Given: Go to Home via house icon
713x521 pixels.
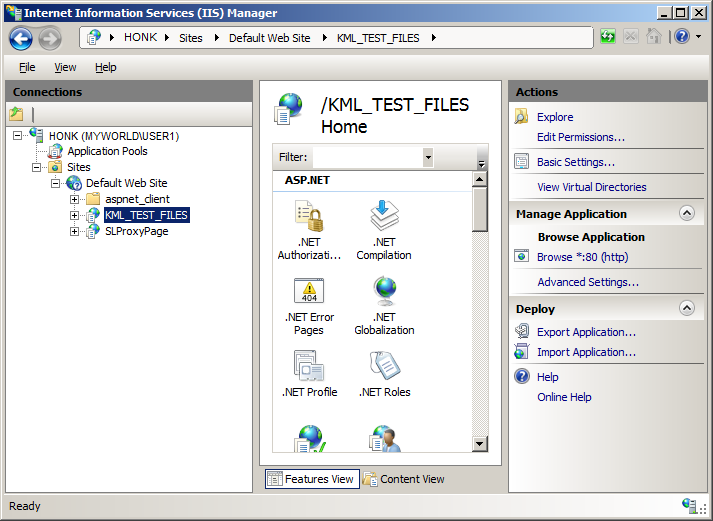Looking at the screenshot, I should [x=654, y=36].
